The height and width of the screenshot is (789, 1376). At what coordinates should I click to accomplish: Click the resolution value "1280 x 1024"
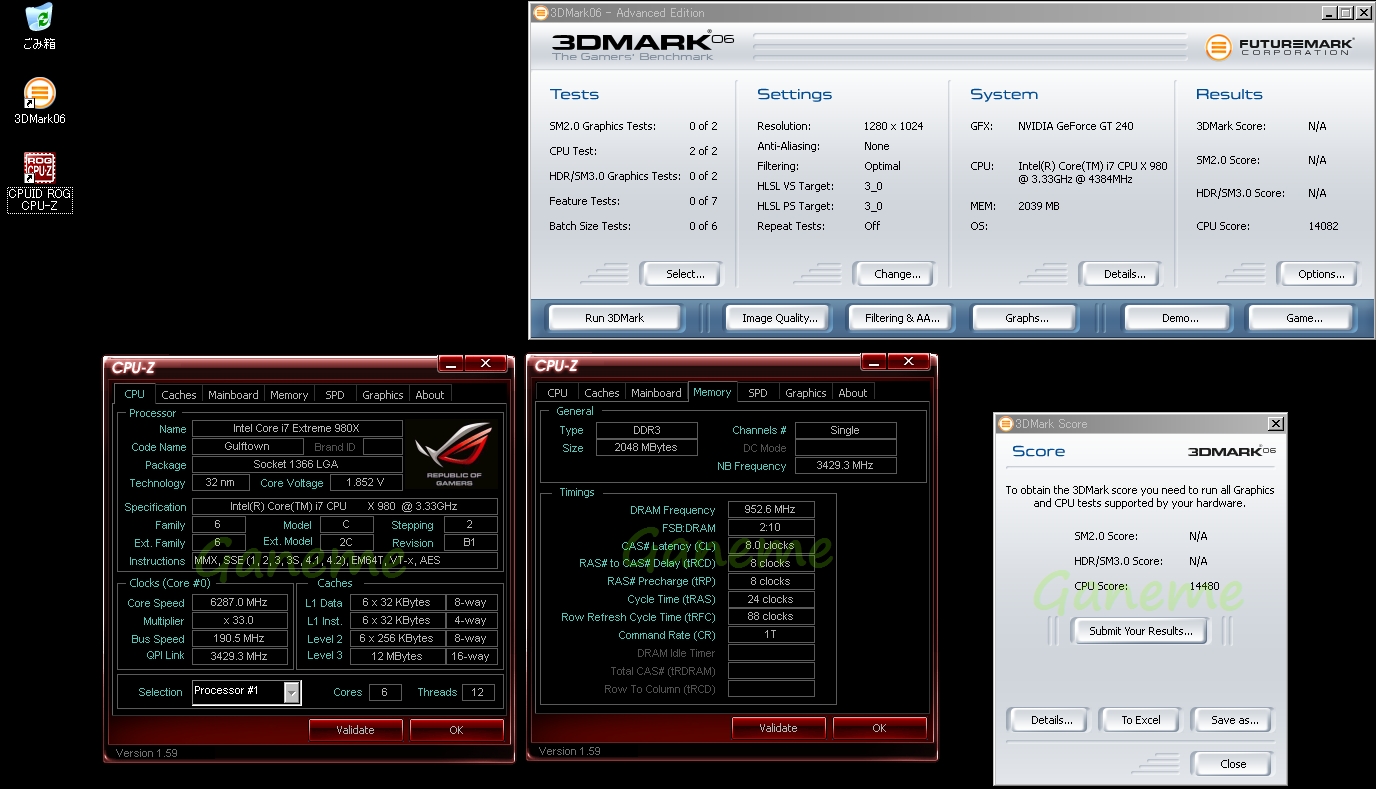pos(894,127)
